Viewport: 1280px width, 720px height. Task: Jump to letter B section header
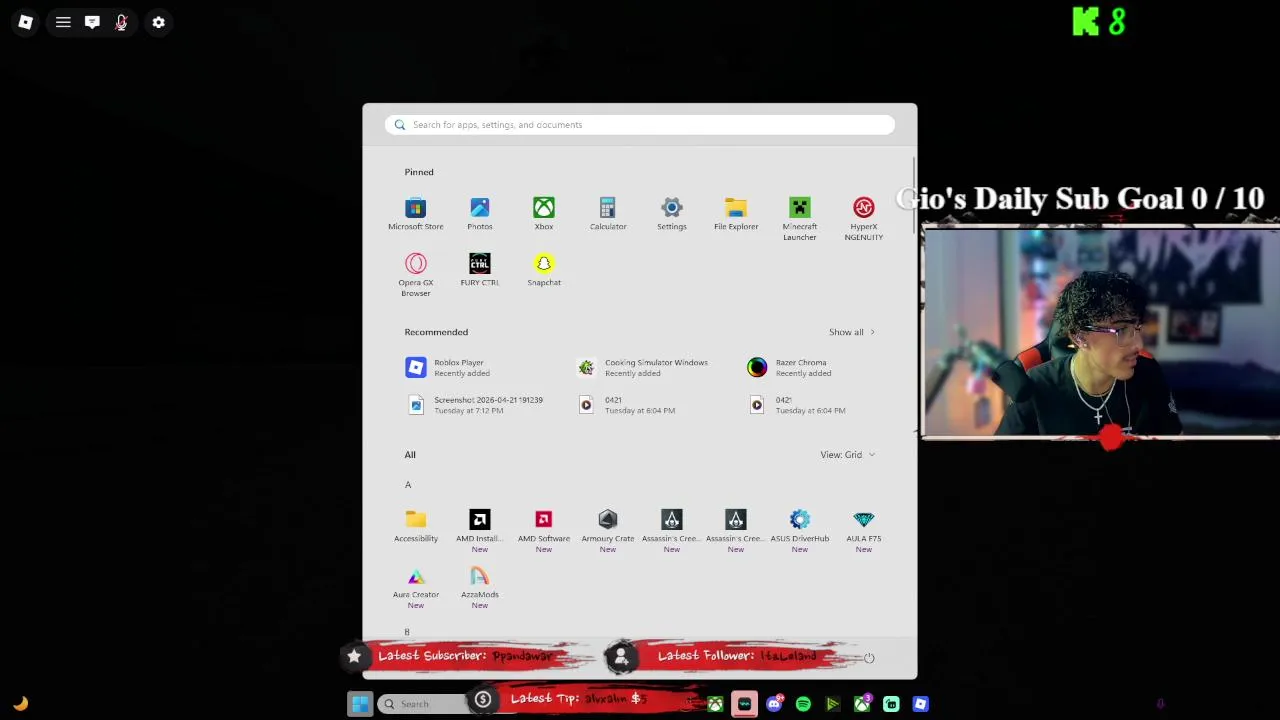click(x=407, y=632)
